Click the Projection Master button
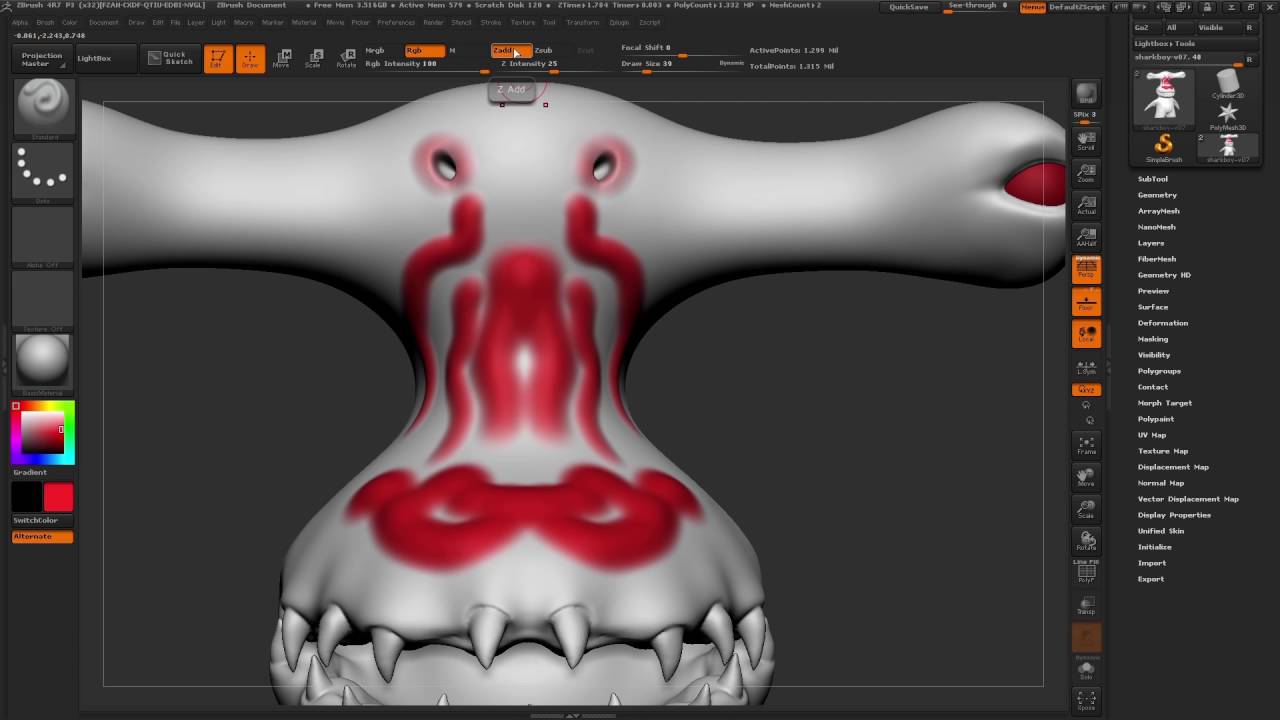The width and height of the screenshot is (1280, 720). (x=42, y=60)
